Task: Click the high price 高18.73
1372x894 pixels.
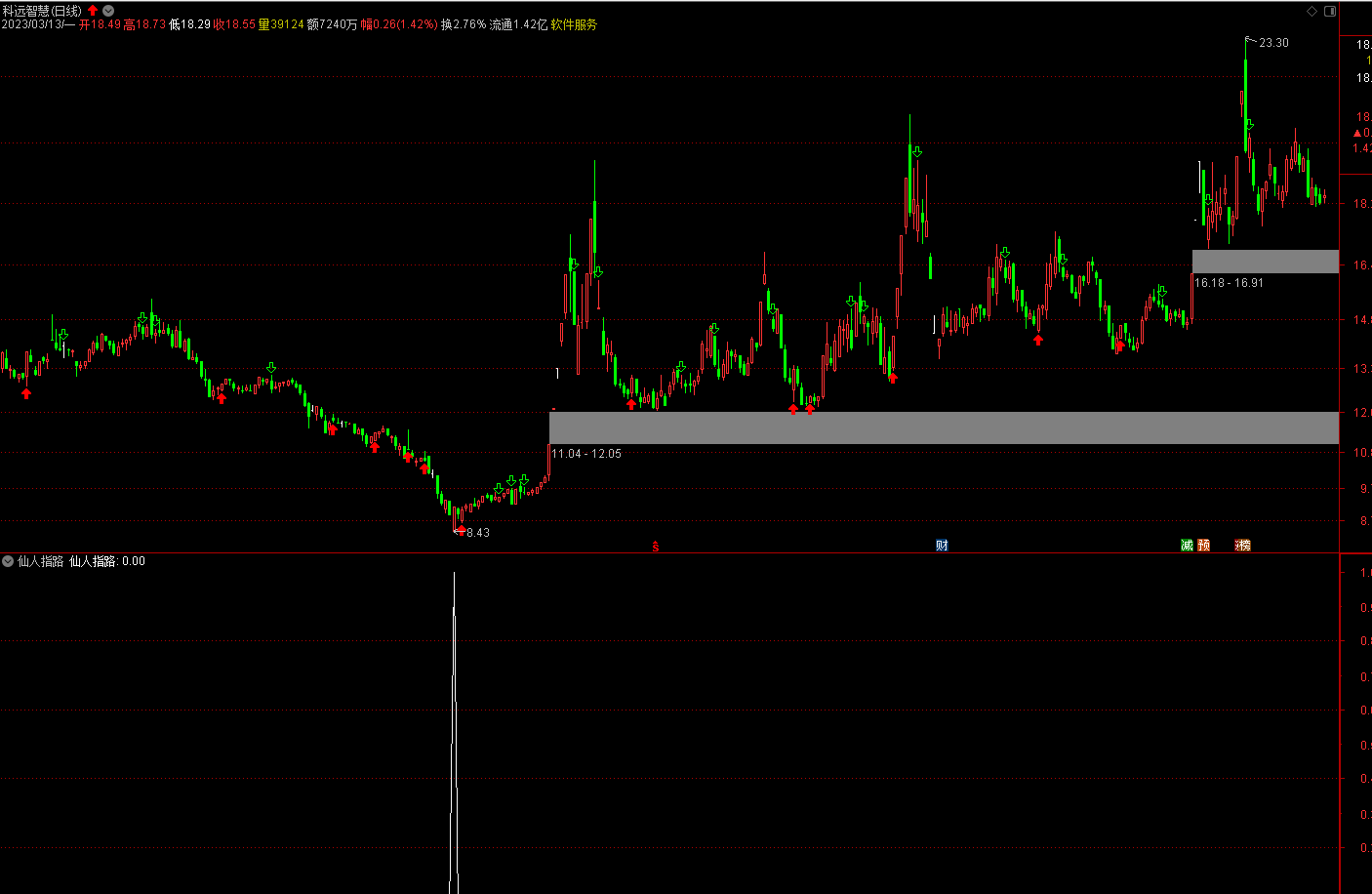Action: [x=144, y=24]
